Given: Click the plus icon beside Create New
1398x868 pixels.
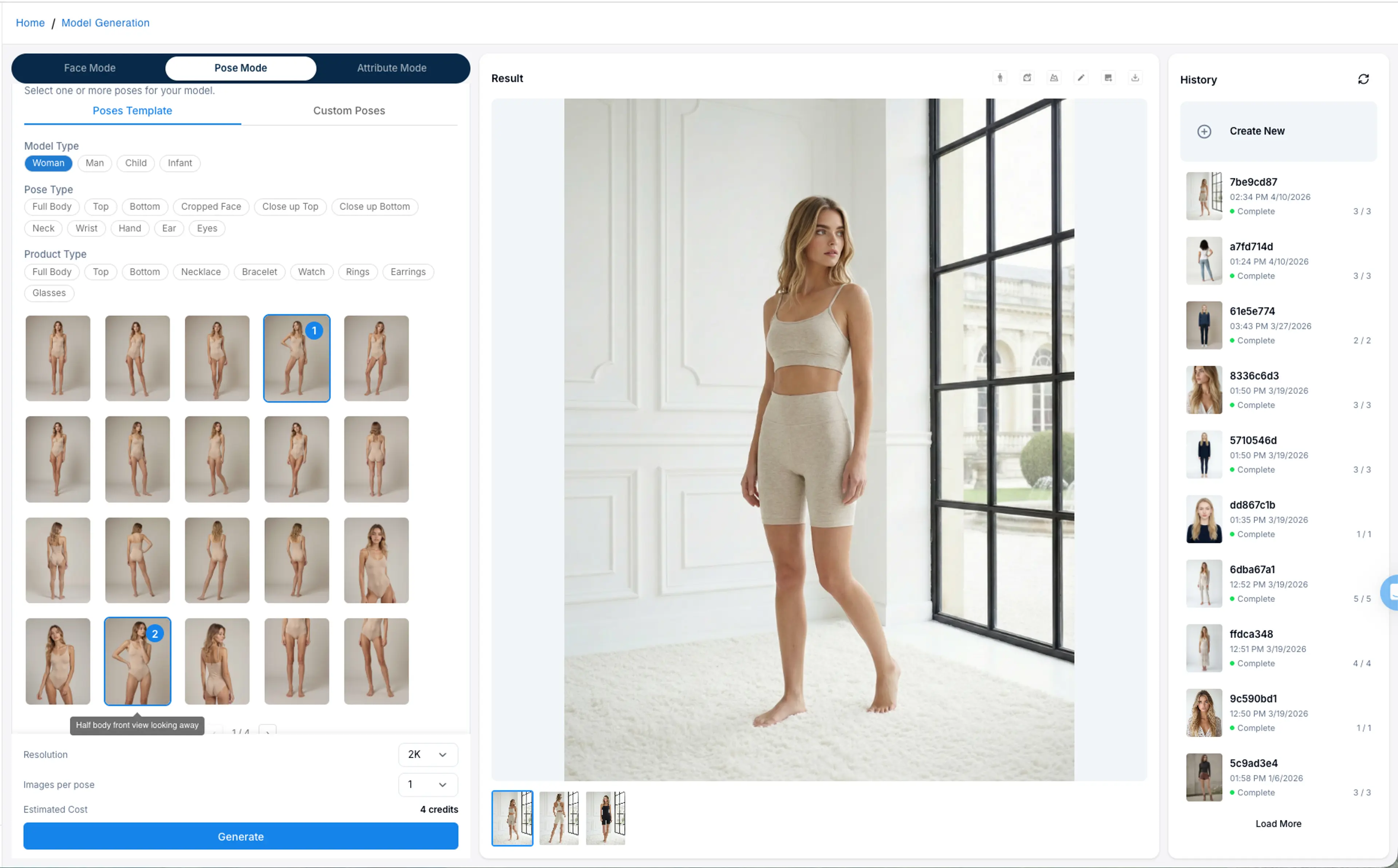Looking at the screenshot, I should pyautogui.click(x=1204, y=131).
